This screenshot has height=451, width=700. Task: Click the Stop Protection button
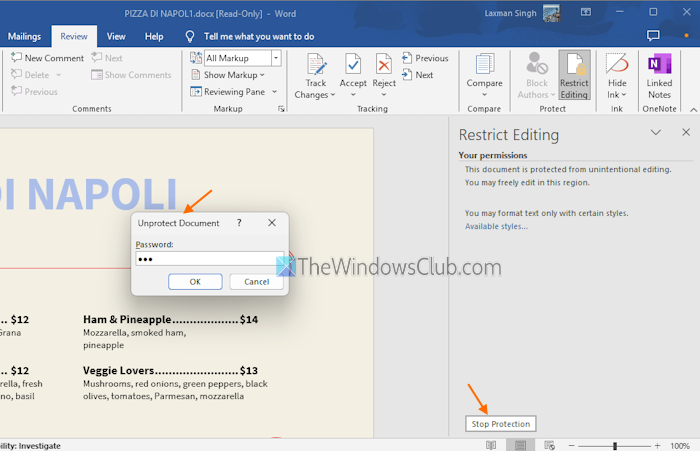coord(500,424)
